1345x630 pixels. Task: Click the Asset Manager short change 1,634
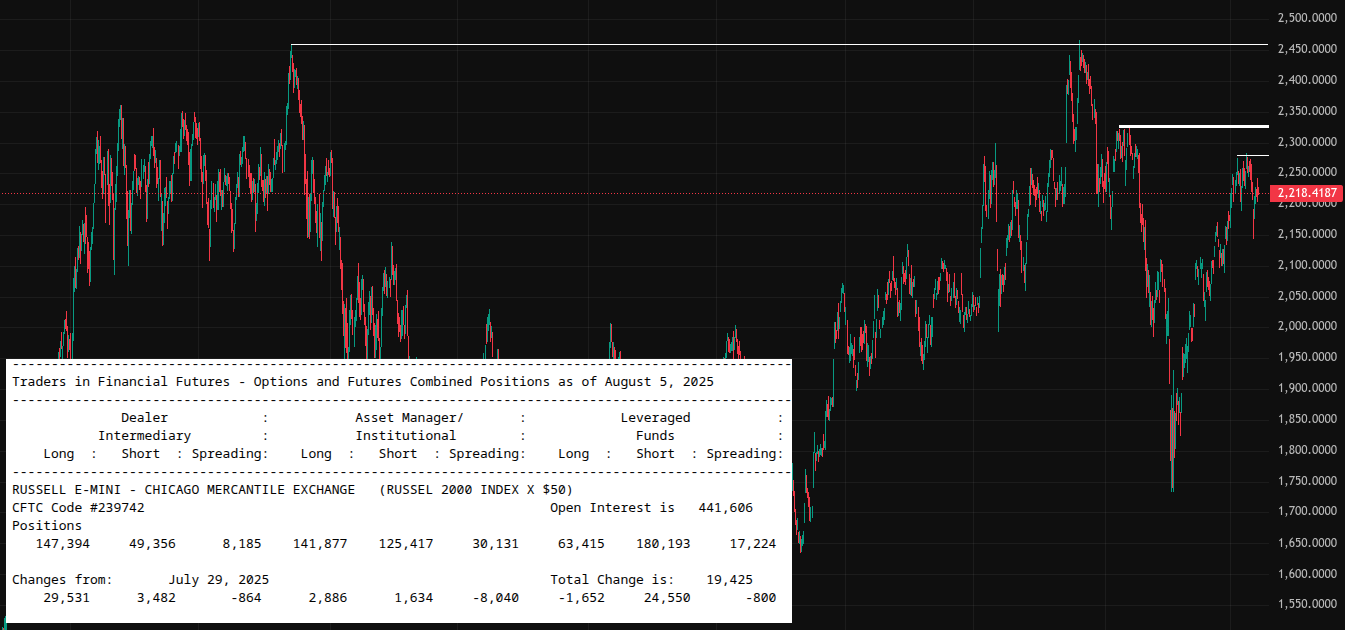pyautogui.click(x=413, y=597)
